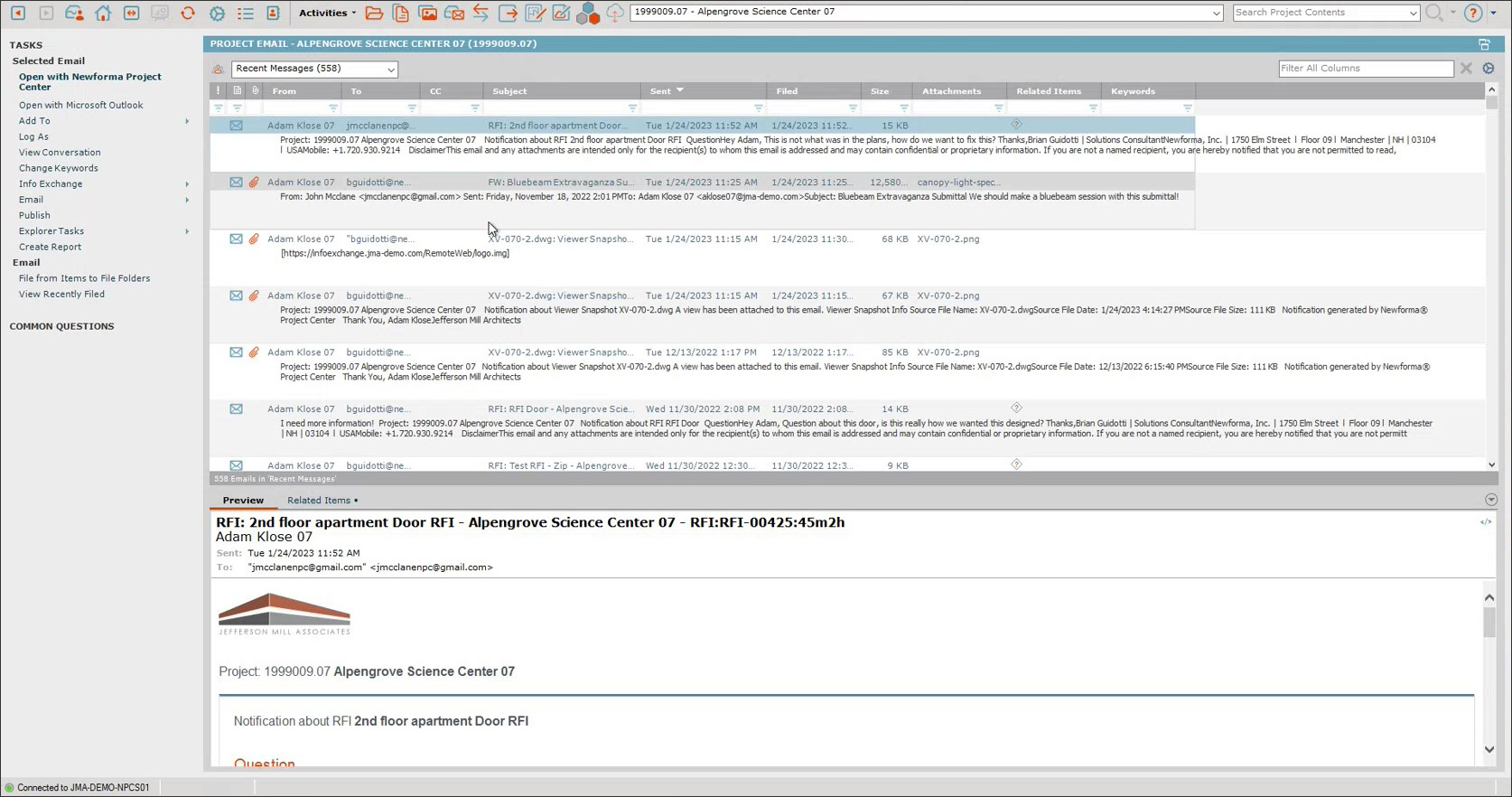Click the orange transfer arrows icon
This screenshot has width=1512, height=797.
tap(481, 13)
